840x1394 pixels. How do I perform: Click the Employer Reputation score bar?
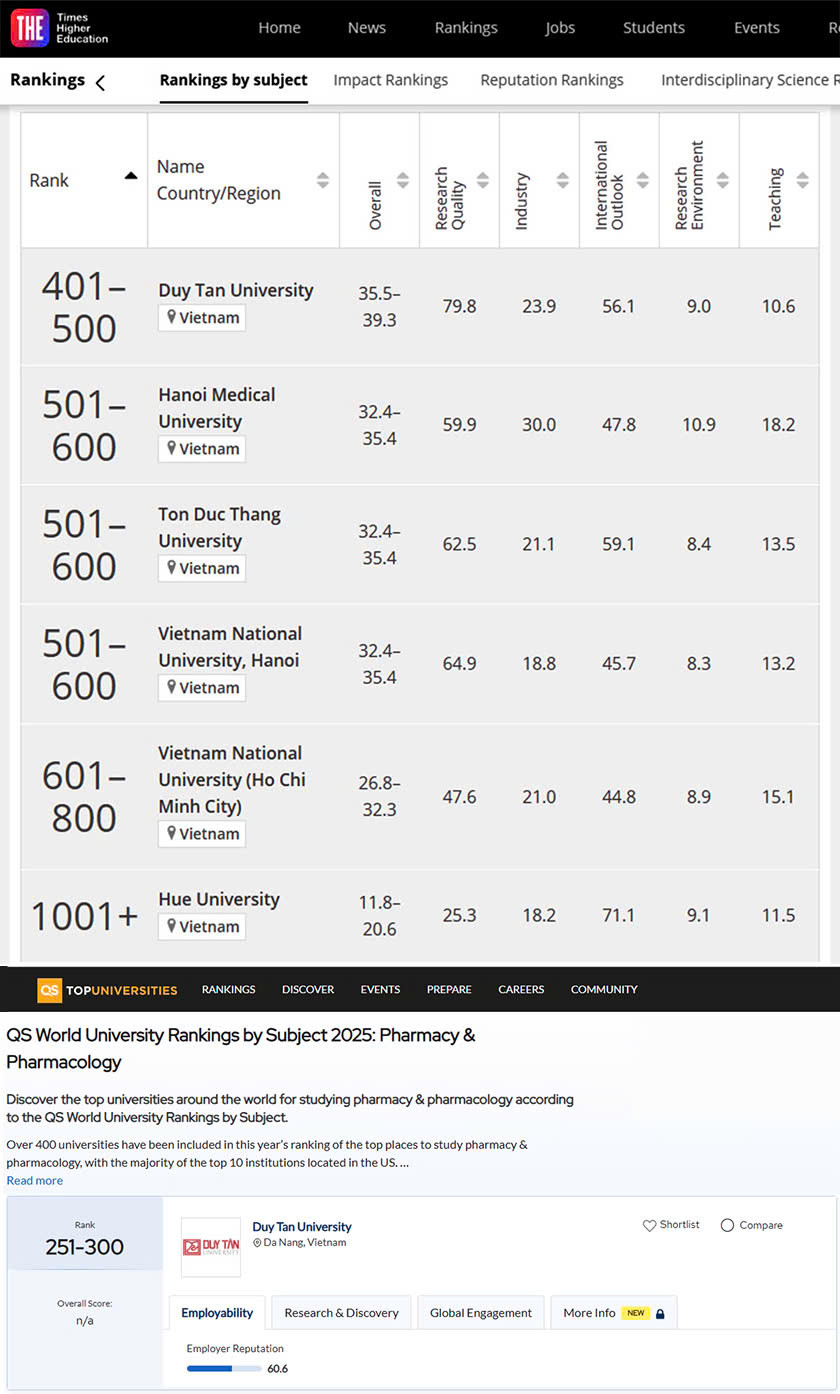click(x=224, y=1369)
